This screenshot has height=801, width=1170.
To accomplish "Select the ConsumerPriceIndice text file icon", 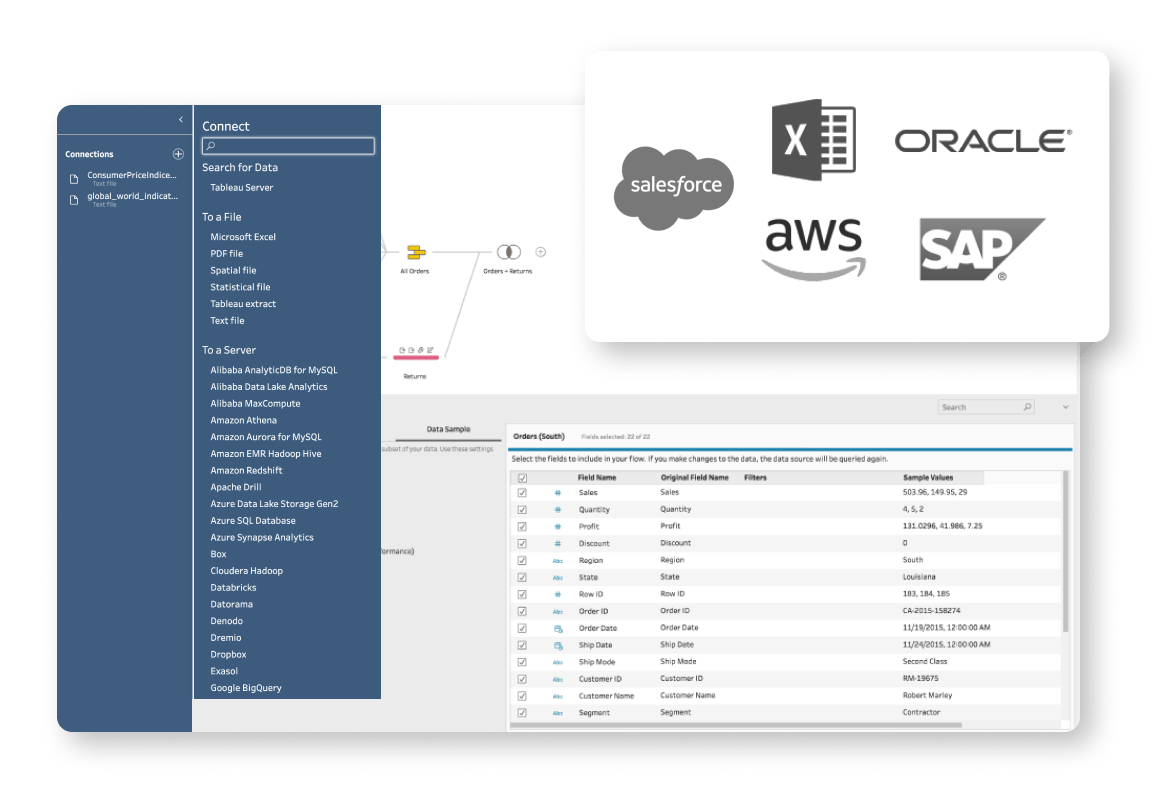I will coord(74,179).
